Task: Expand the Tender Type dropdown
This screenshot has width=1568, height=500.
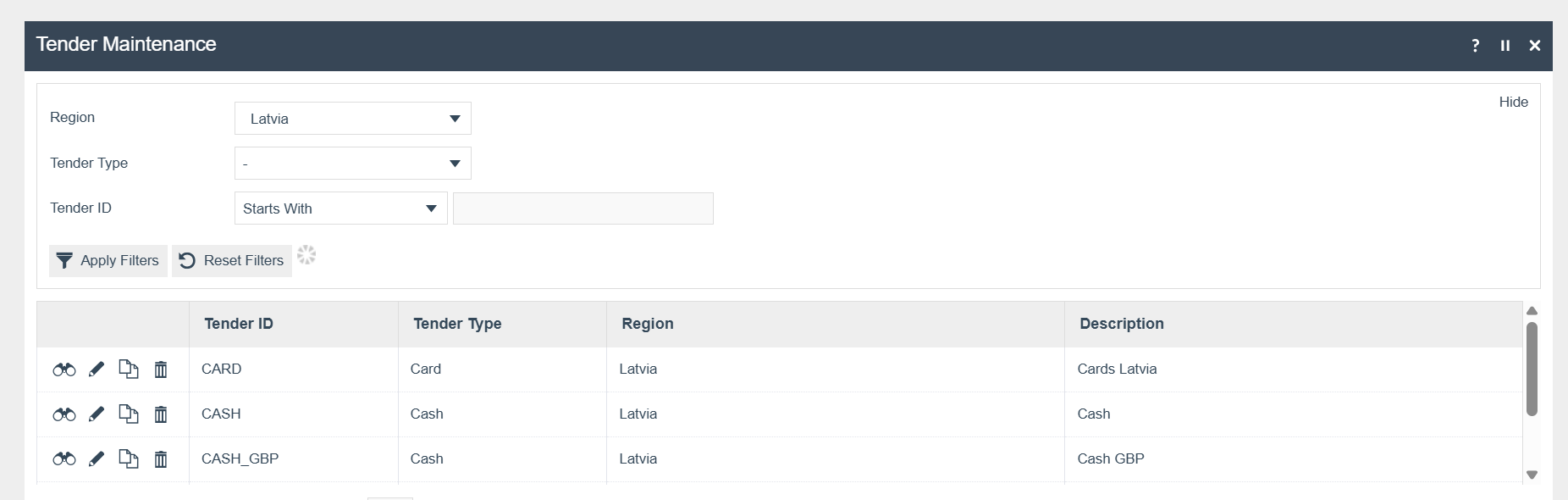Action: (352, 164)
